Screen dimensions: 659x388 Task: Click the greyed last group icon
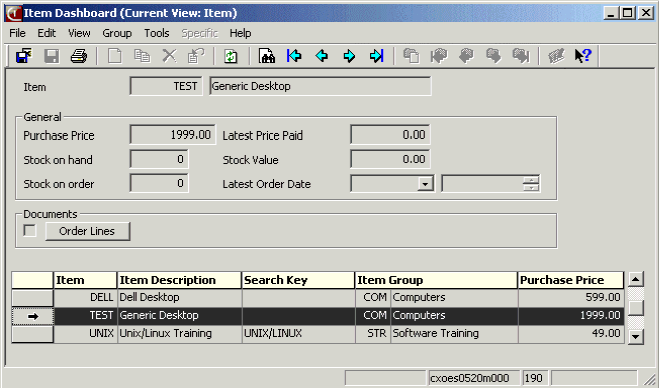click(x=521, y=55)
